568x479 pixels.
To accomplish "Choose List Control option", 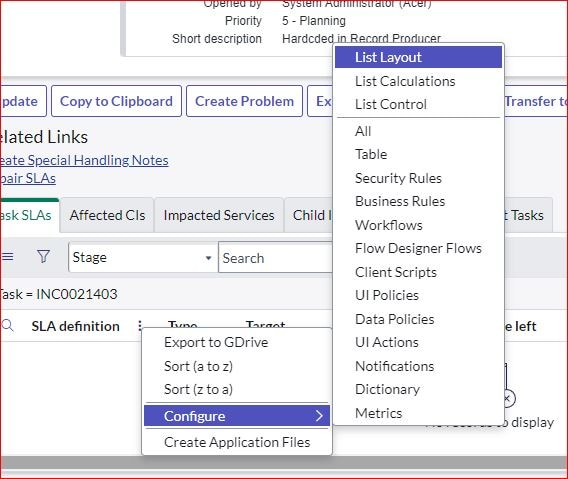I will coord(390,105).
